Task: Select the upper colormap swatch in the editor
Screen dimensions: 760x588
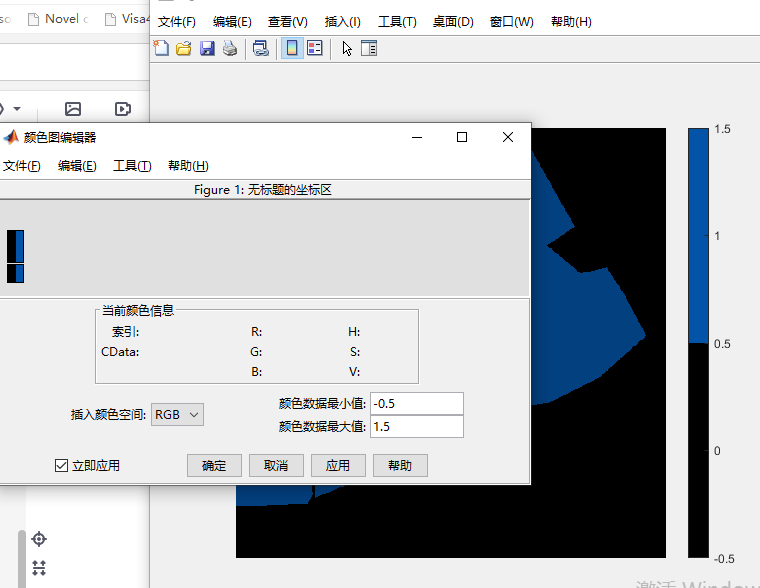Action: coord(15,246)
